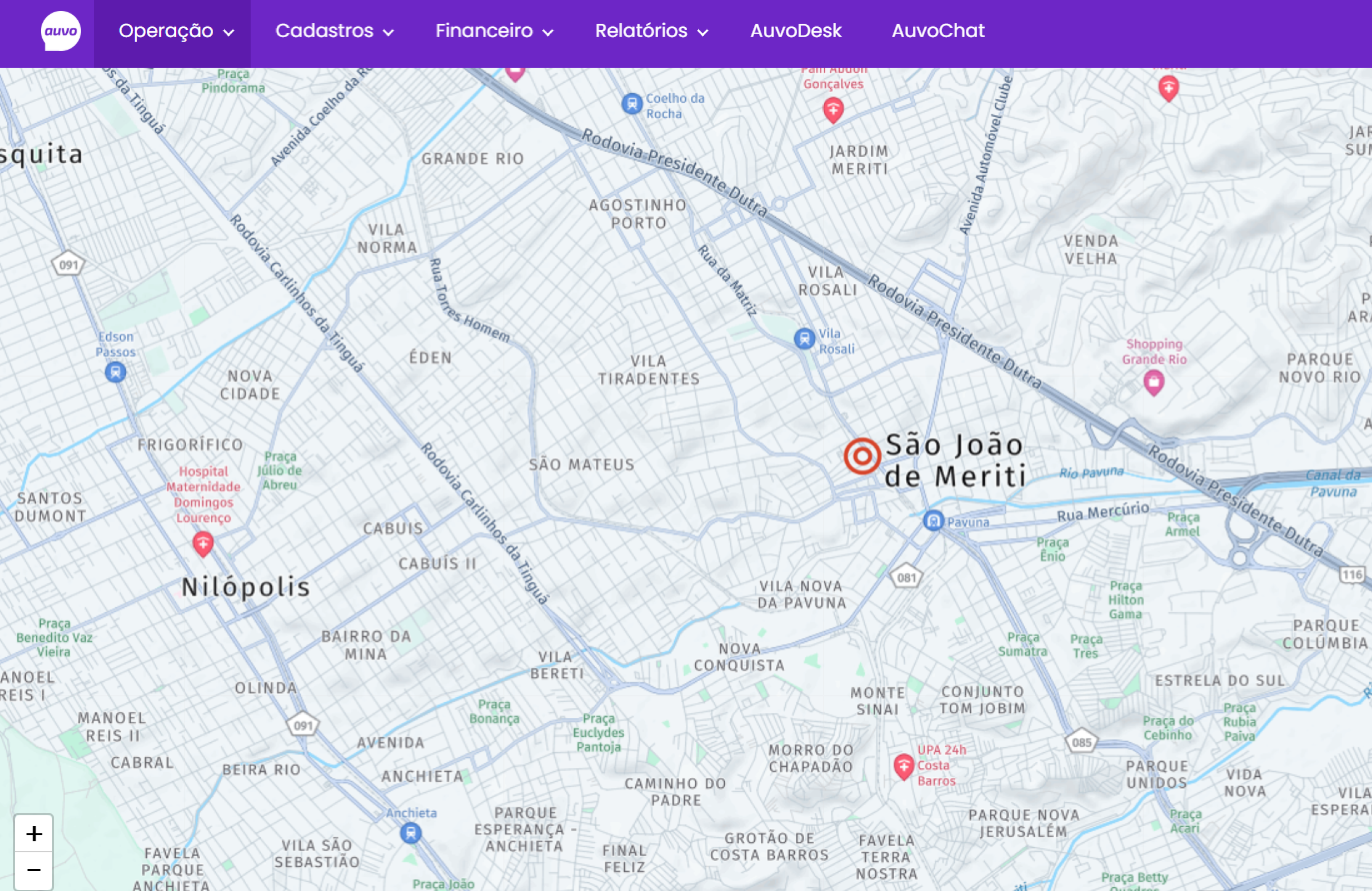Zoom in the map with plus button
The image size is (1372, 891).
point(34,833)
